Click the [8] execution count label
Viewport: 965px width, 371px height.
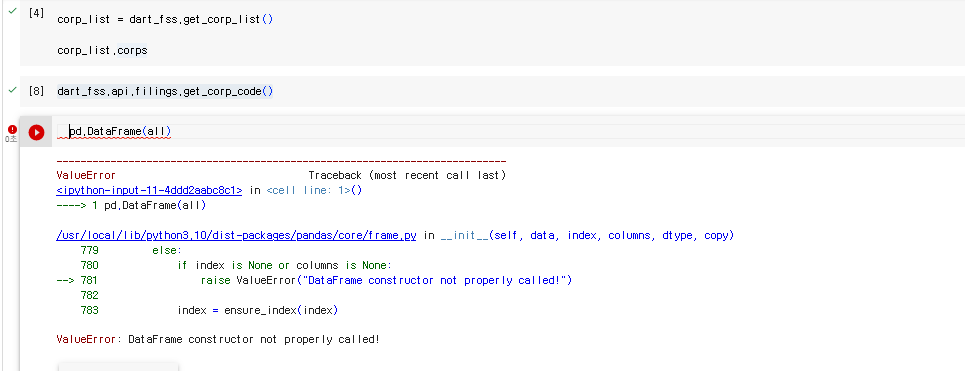[x=36, y=91]
